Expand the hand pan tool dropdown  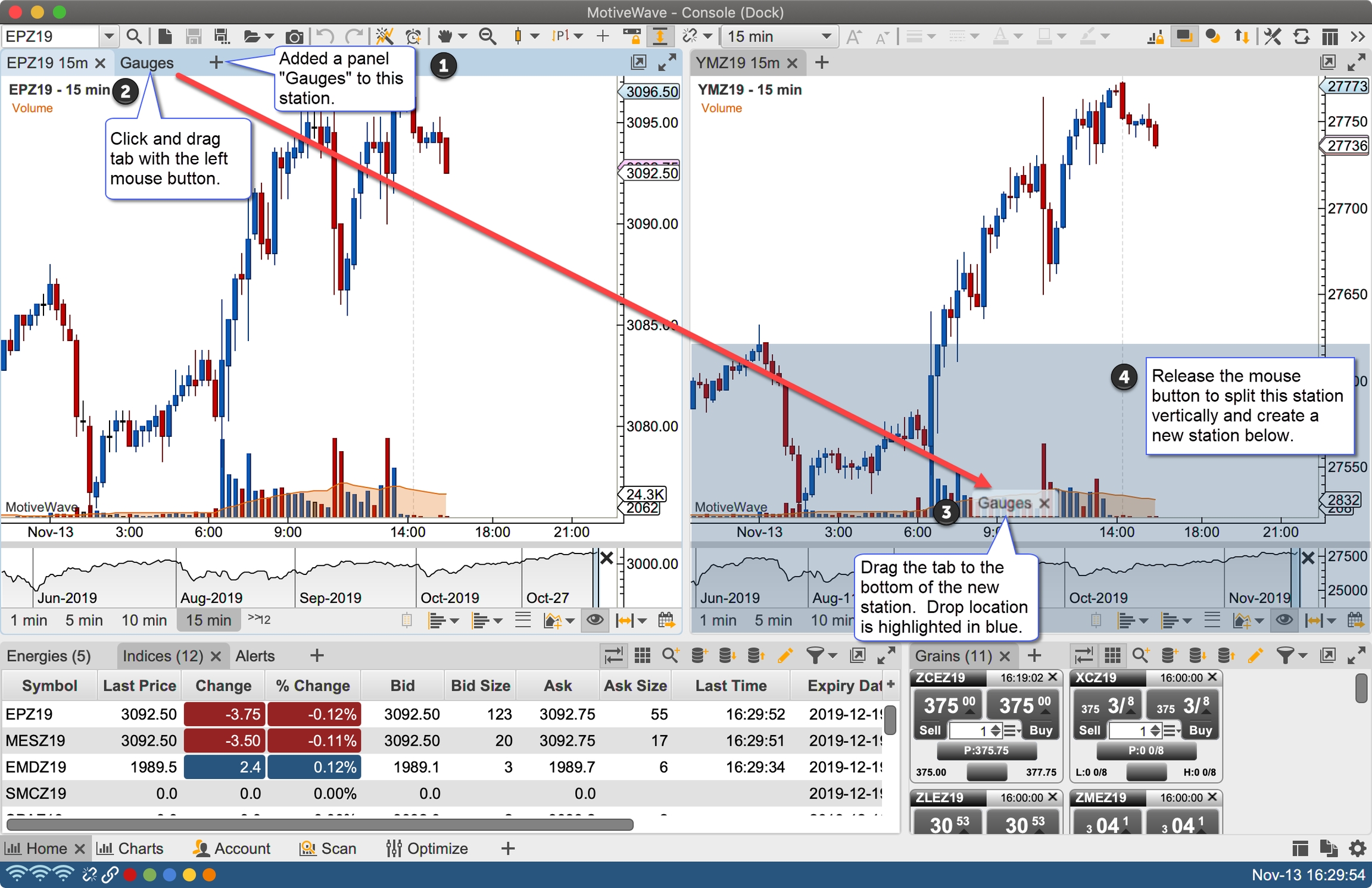463,36
